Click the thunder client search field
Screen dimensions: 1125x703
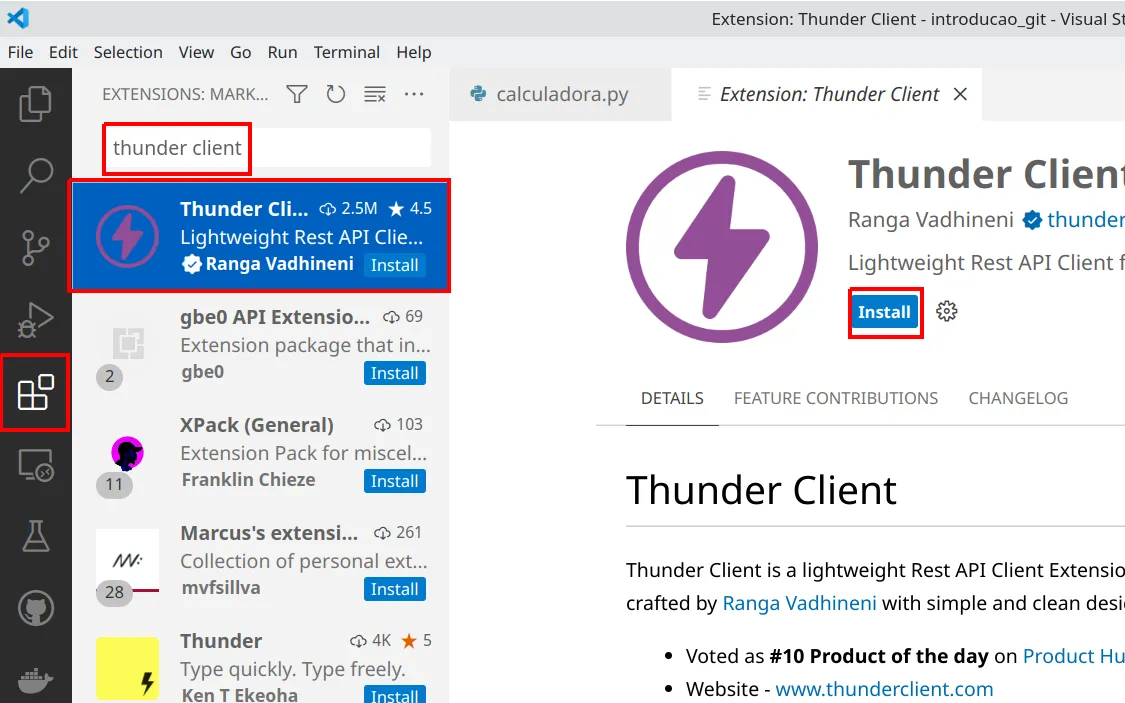(267, 148)
